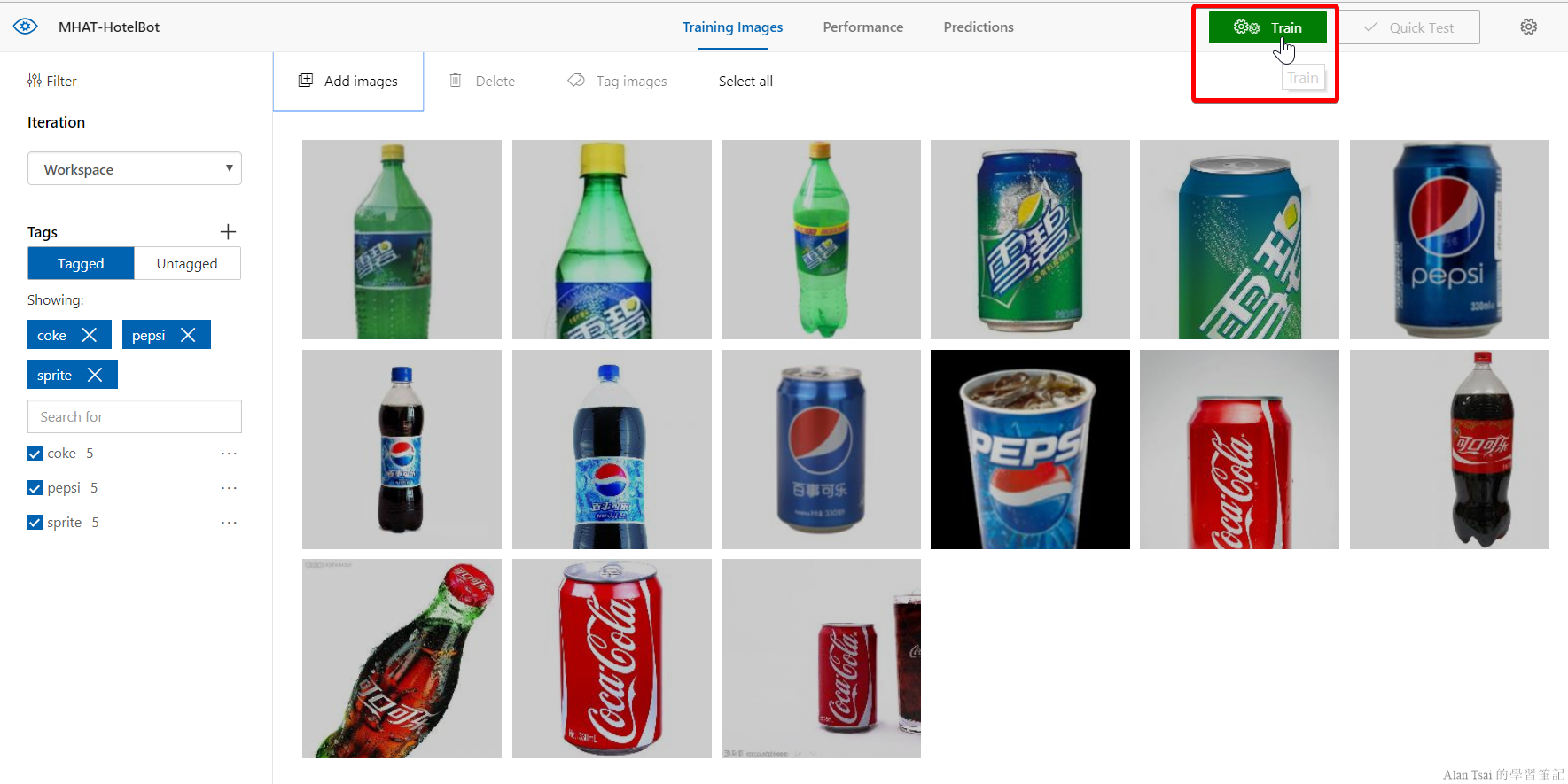Viewport: 1568px width, 784px height.
Task: Click the Tag images label icon
Action: coord(576,80)
